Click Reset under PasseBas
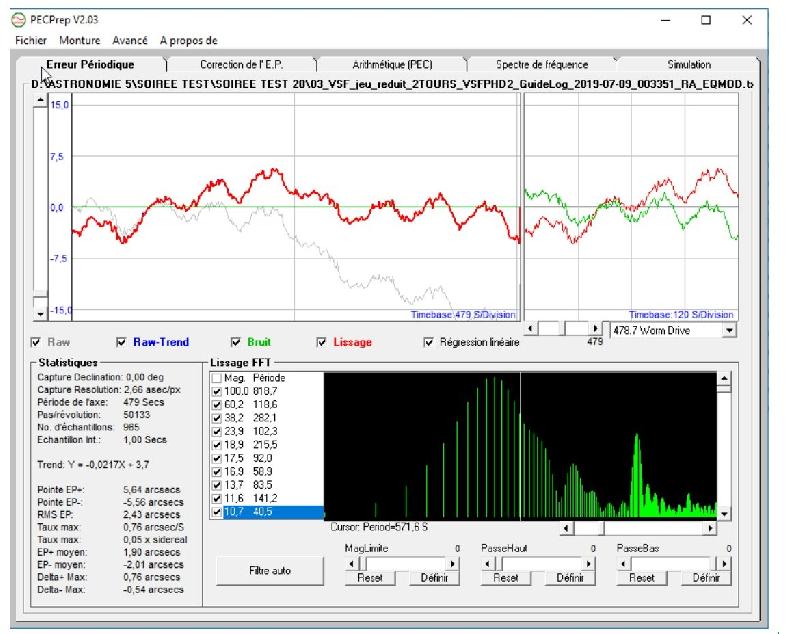Image resolution: width=800 pixels, height=634 pixels. [x=641, y=578]
